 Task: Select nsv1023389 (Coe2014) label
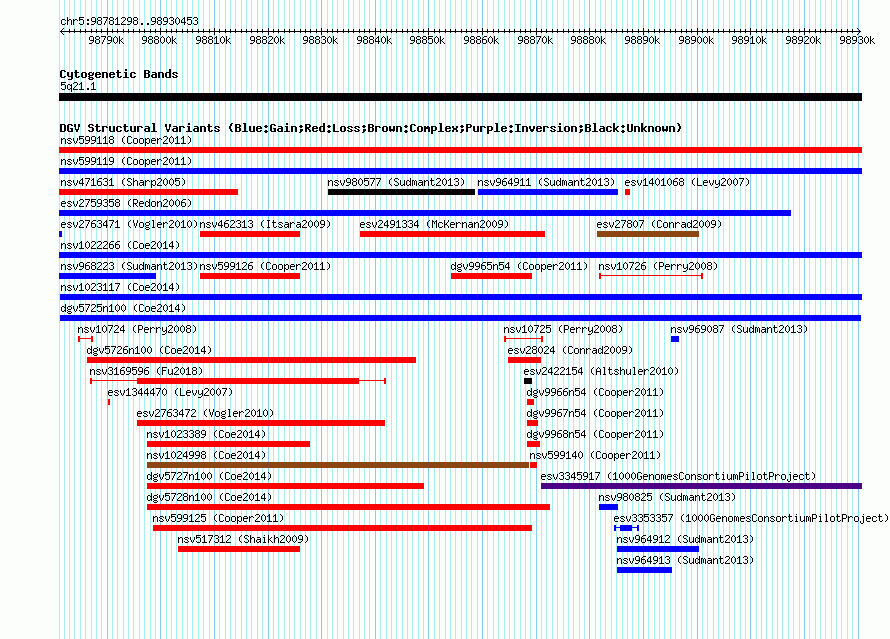tap(207, 434)
